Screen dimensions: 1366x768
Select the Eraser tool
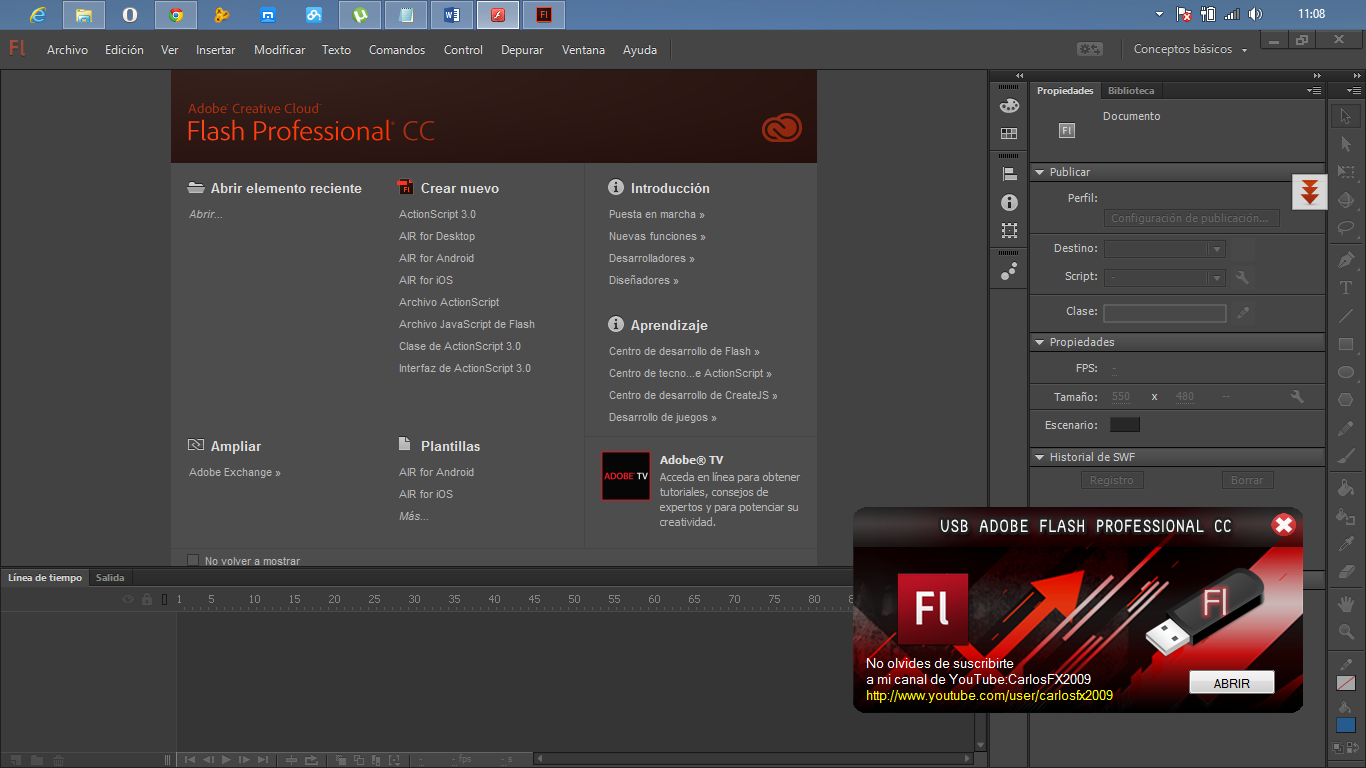tap(1346, 572)
